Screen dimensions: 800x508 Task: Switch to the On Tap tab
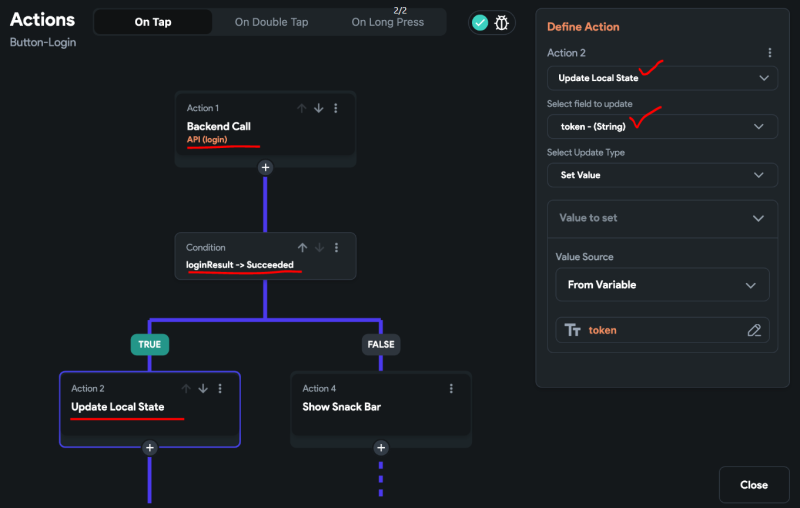click(x=153, y=22)
